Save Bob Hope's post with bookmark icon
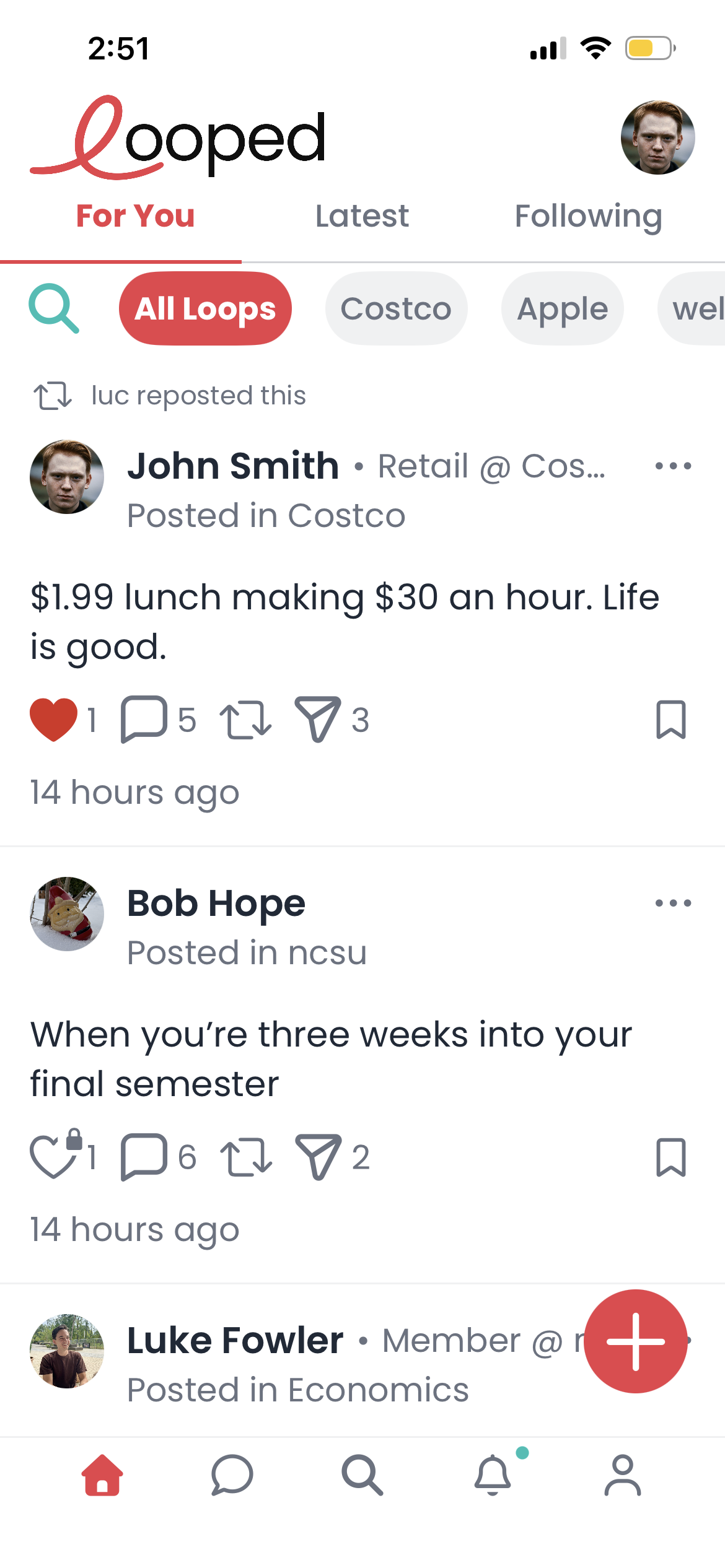 pyautogui.click(x=671, y=1157)
